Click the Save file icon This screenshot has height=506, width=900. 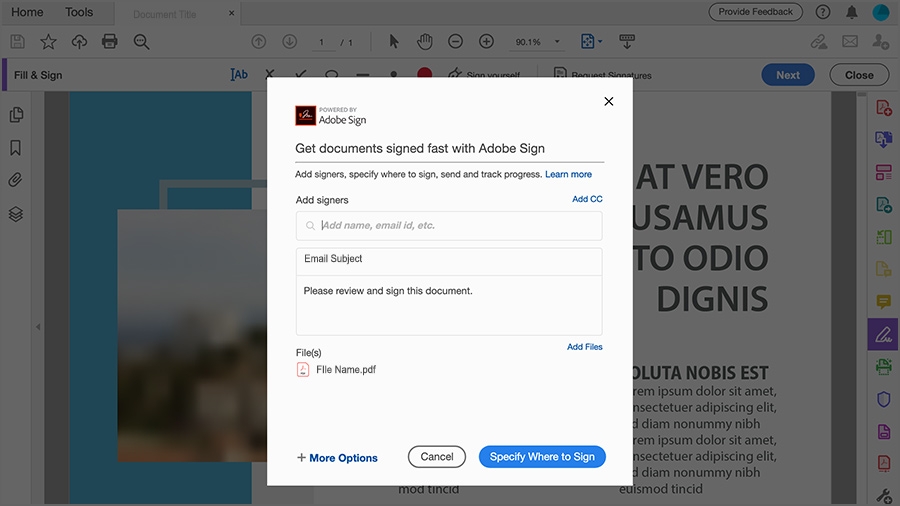tap(17, 41)
